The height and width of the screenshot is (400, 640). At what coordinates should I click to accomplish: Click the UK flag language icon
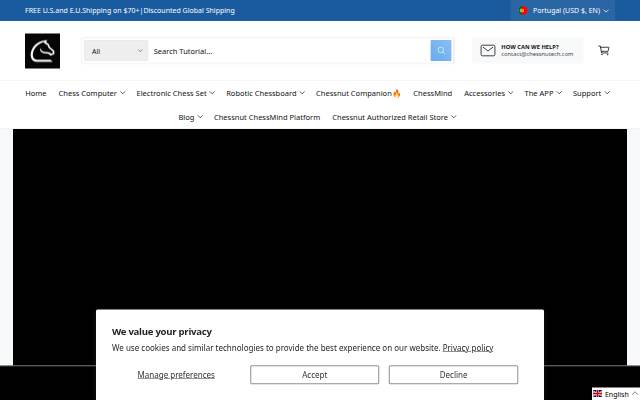[x=598, y=394]
